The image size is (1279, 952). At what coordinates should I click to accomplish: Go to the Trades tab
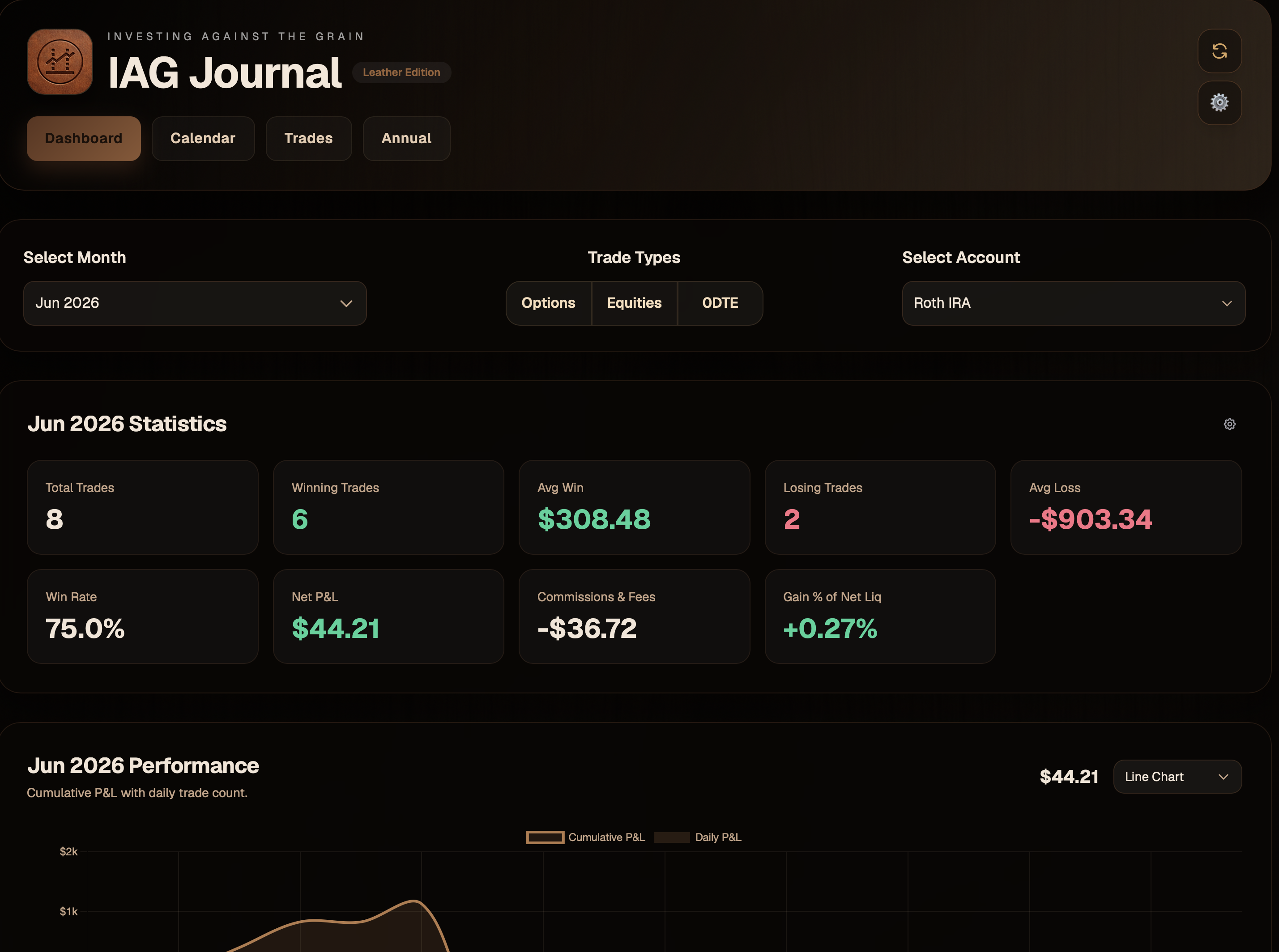[308, 138]
